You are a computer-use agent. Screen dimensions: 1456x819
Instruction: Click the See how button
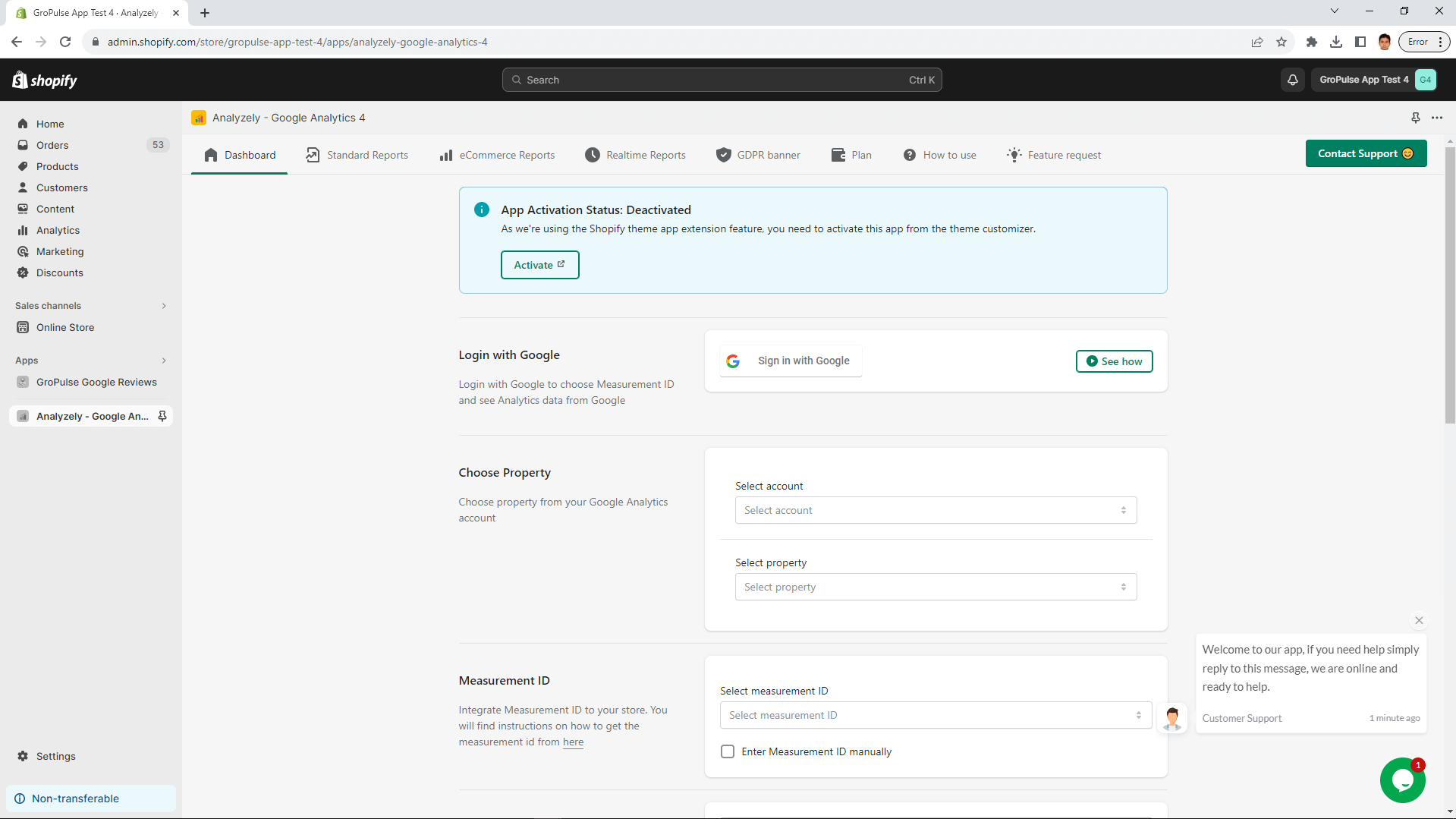click(1114, 361)
